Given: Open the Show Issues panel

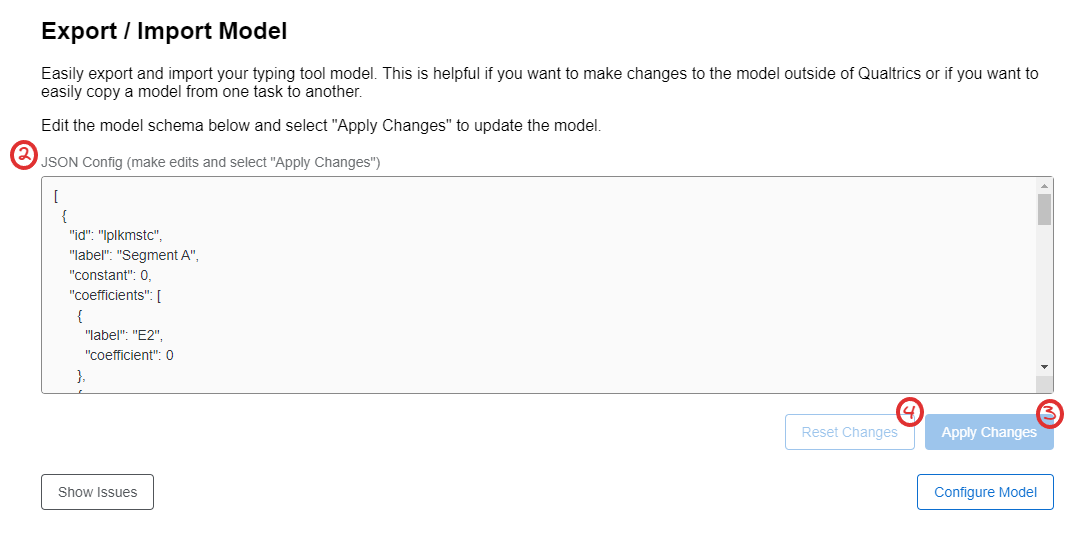Looking at the screenshot, I should 97,492.
